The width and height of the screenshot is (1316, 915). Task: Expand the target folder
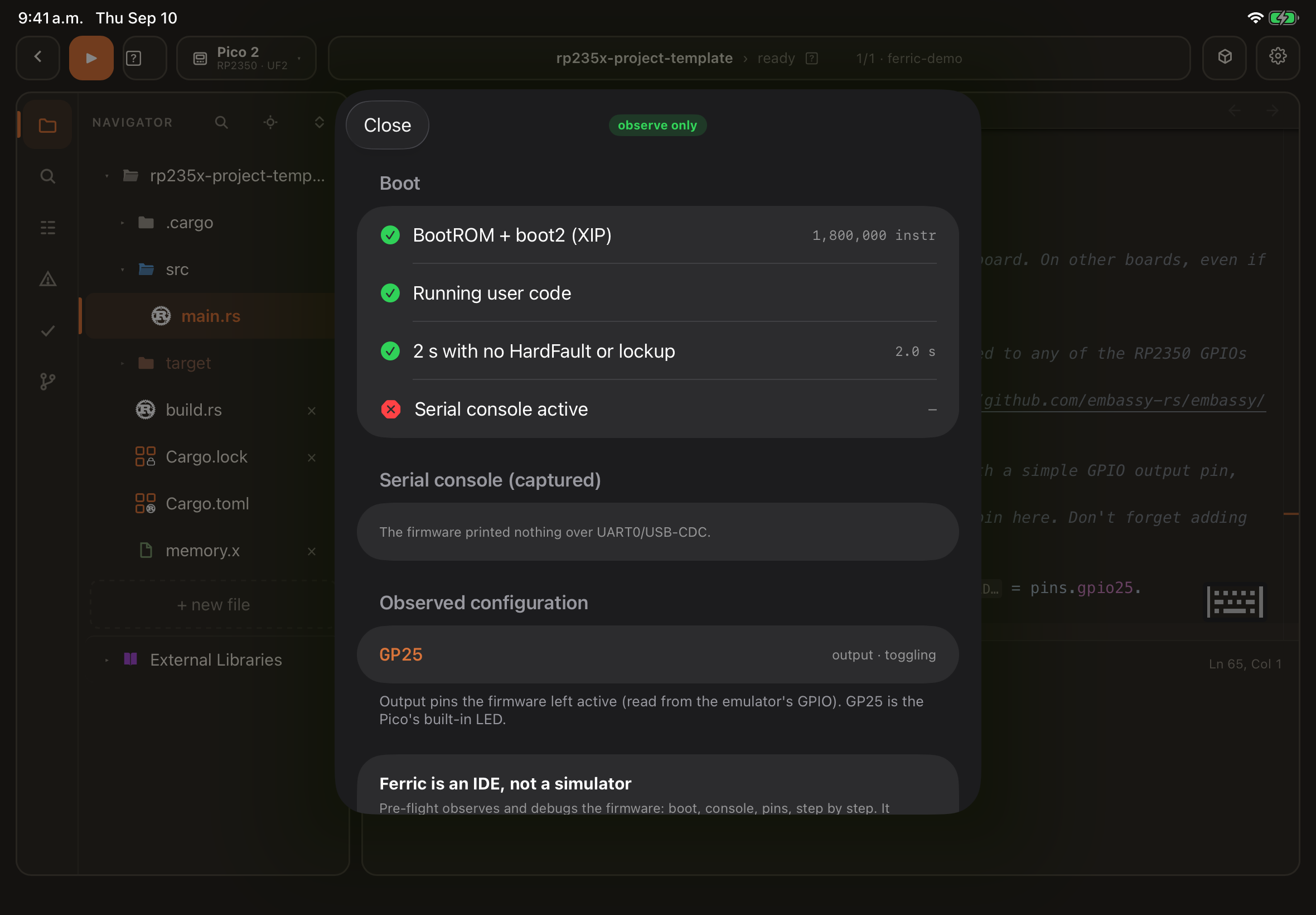point(122,363)
